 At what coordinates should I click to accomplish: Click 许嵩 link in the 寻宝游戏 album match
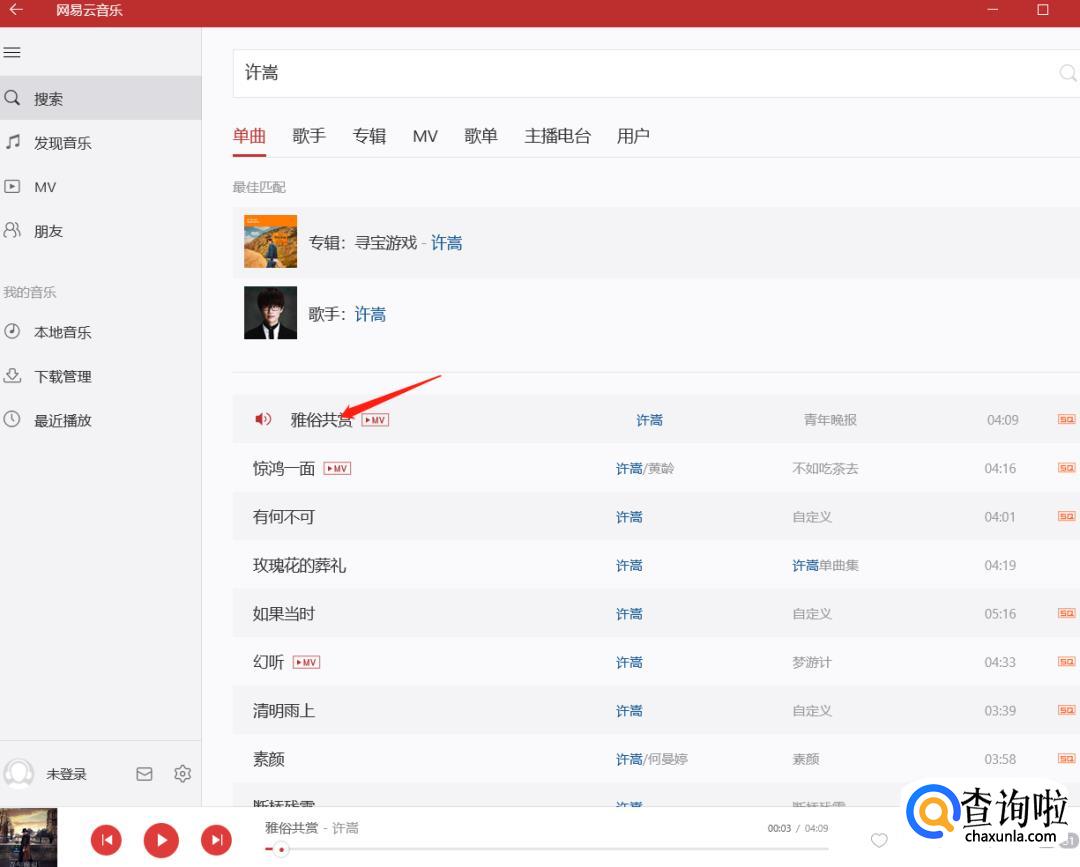tap(446, 242)
